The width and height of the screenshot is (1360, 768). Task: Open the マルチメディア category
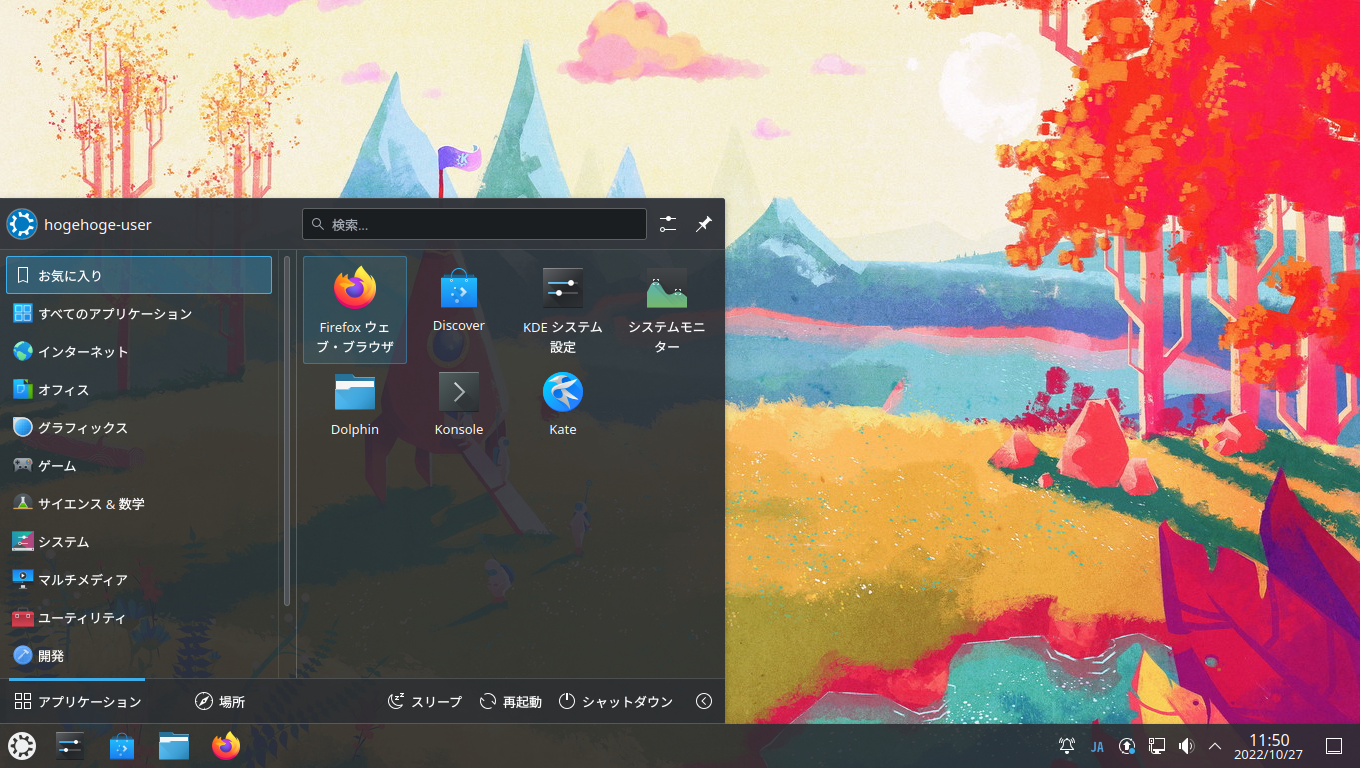139,579
